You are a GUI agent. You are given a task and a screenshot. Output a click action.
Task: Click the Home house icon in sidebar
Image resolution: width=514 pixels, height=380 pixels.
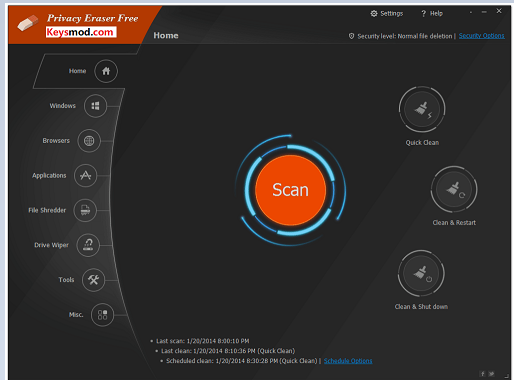[106, 71]
